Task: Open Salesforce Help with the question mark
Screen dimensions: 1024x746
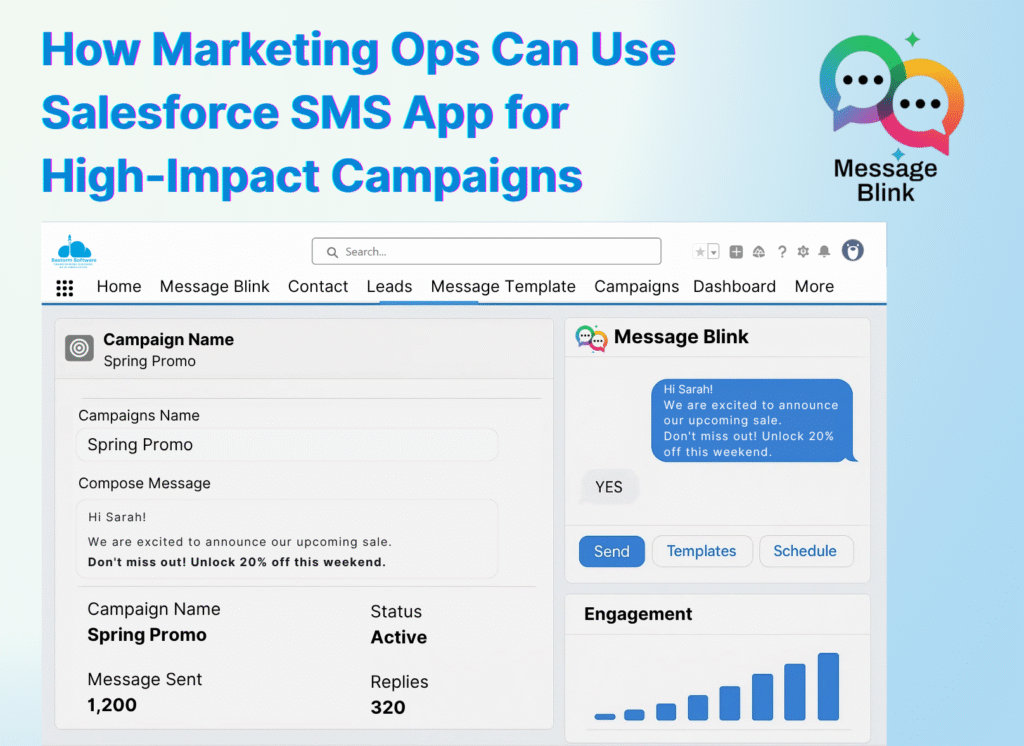Action: [782, 251]
